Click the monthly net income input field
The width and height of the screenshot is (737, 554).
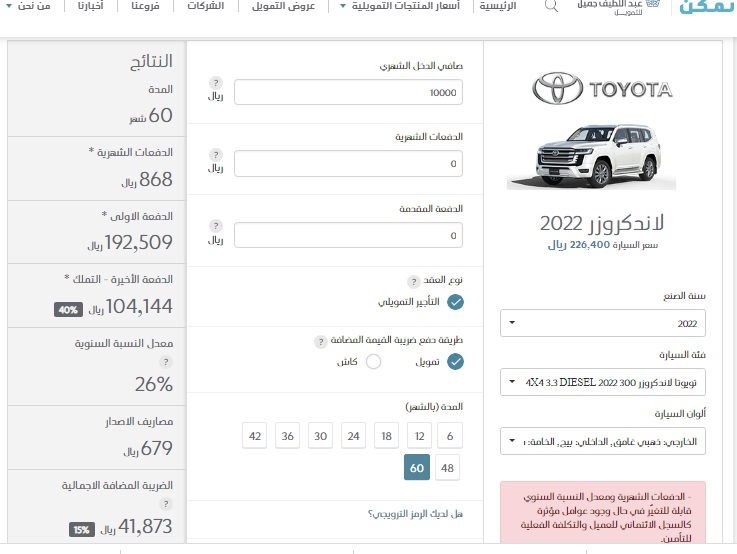pos(348,92)
